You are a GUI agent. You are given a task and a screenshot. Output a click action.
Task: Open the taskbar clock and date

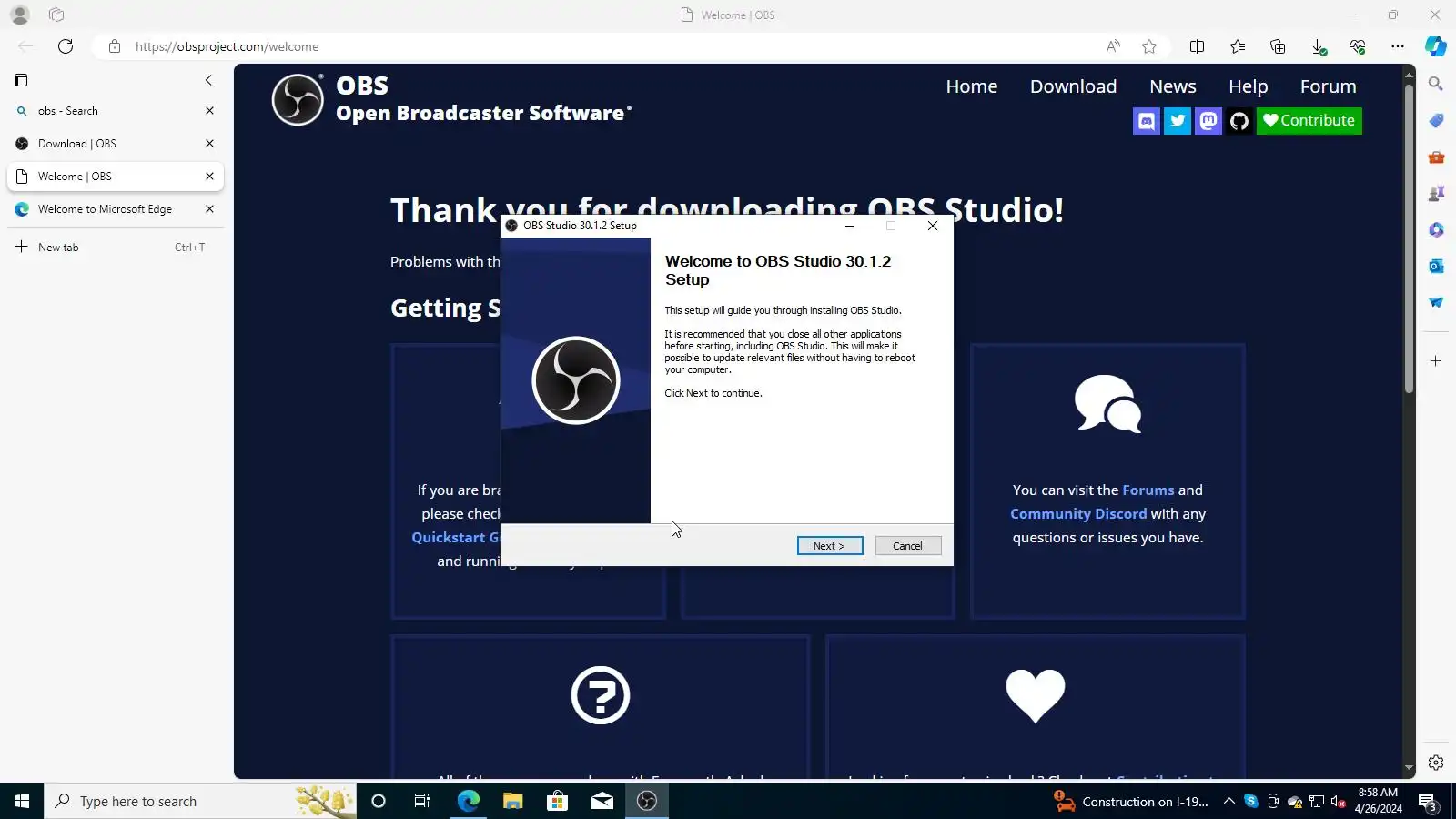coord(1378,801)
